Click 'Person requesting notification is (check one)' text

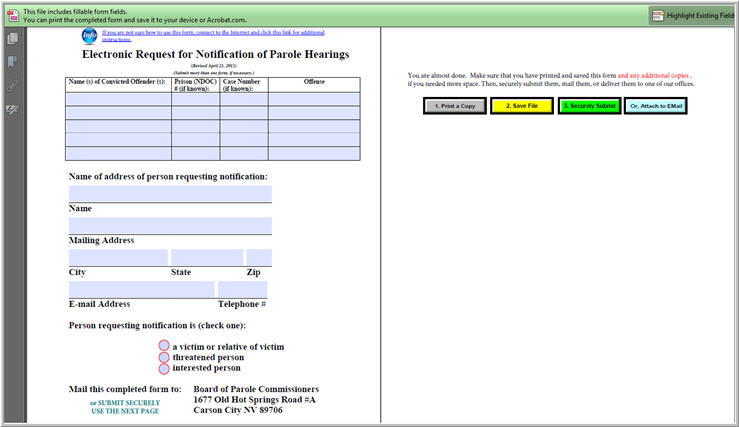157,325
